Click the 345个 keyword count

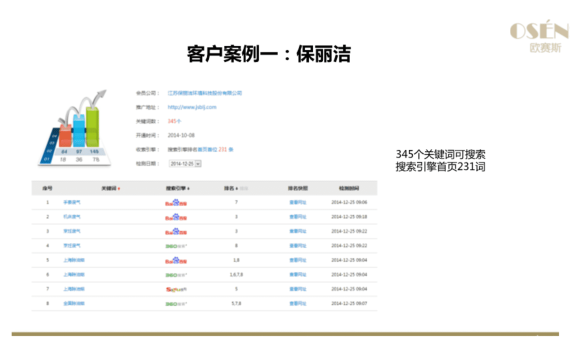174,121
